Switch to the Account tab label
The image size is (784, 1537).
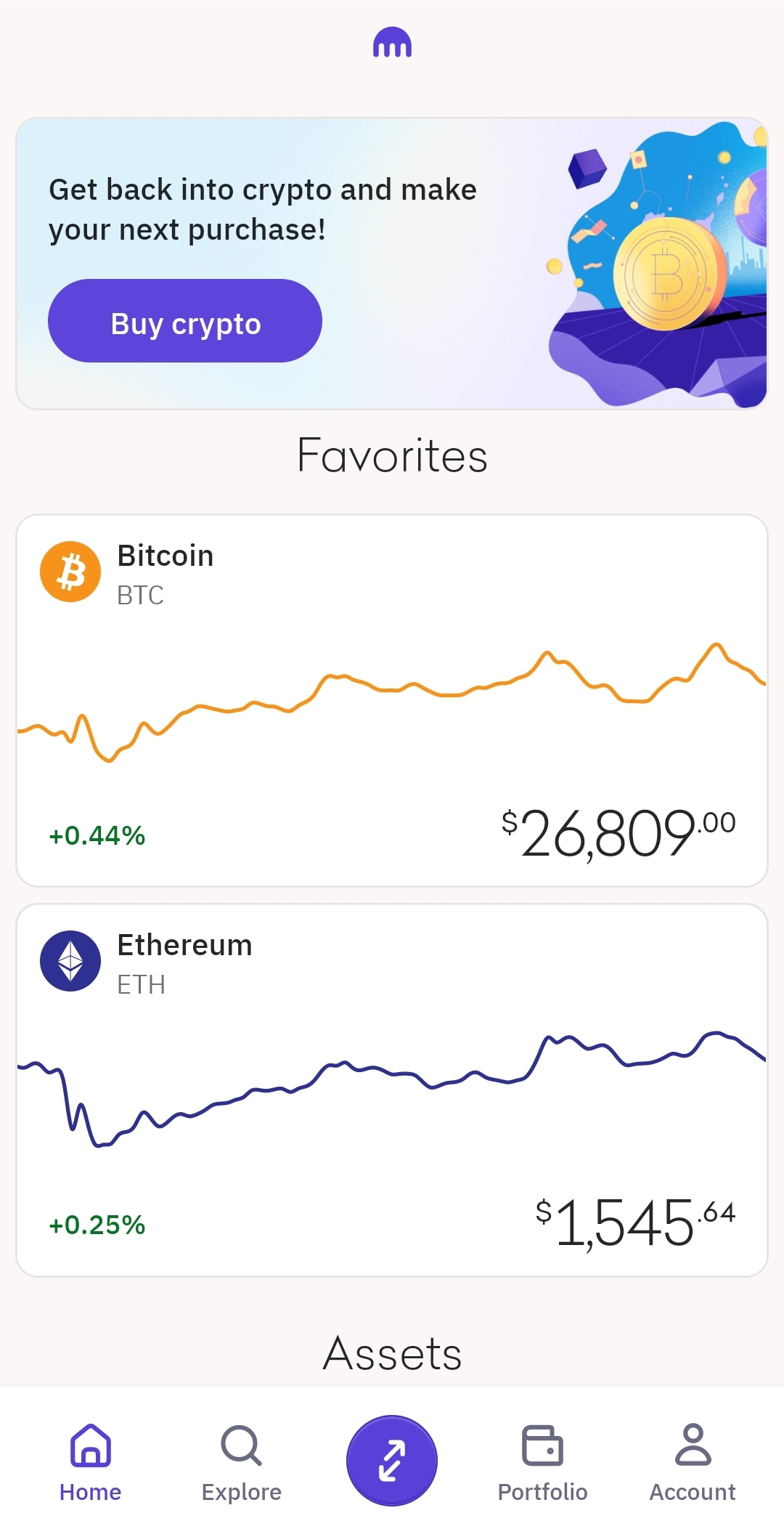click(x=693, y=1492)
